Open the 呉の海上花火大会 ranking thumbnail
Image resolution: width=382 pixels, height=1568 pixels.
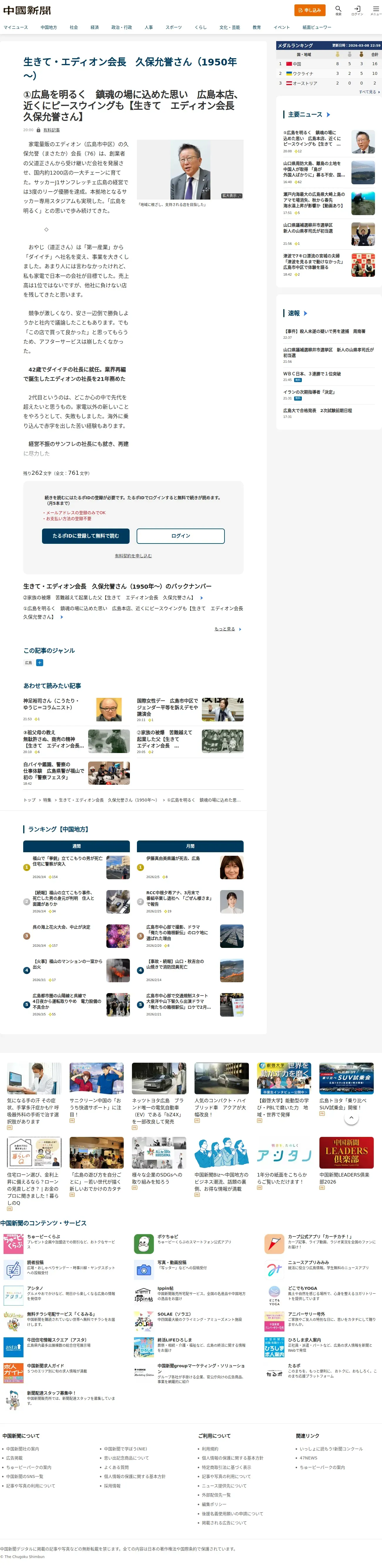click(118, 936)
